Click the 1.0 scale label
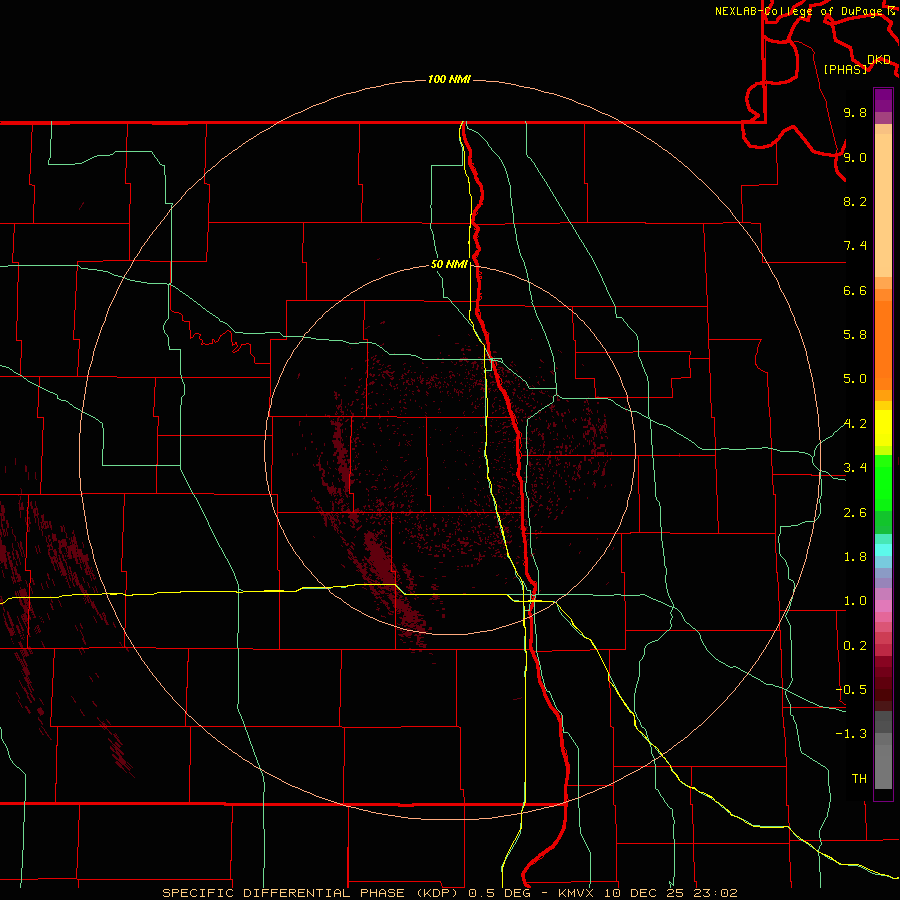 (x=855, y=601)
